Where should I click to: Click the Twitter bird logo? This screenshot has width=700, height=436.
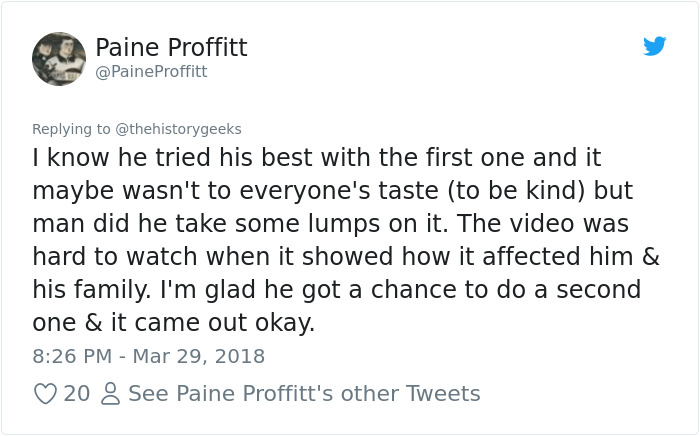point(654,46)
